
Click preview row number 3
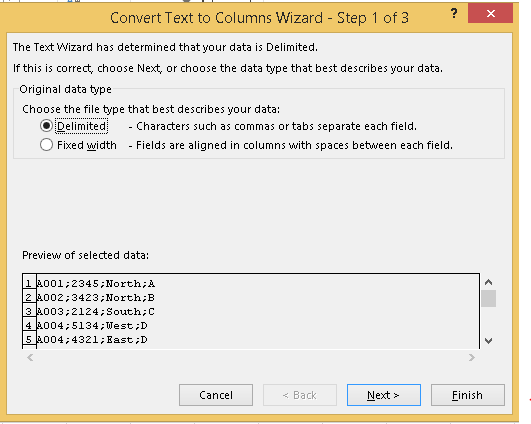pyautogui.click(x=29, y=312)
